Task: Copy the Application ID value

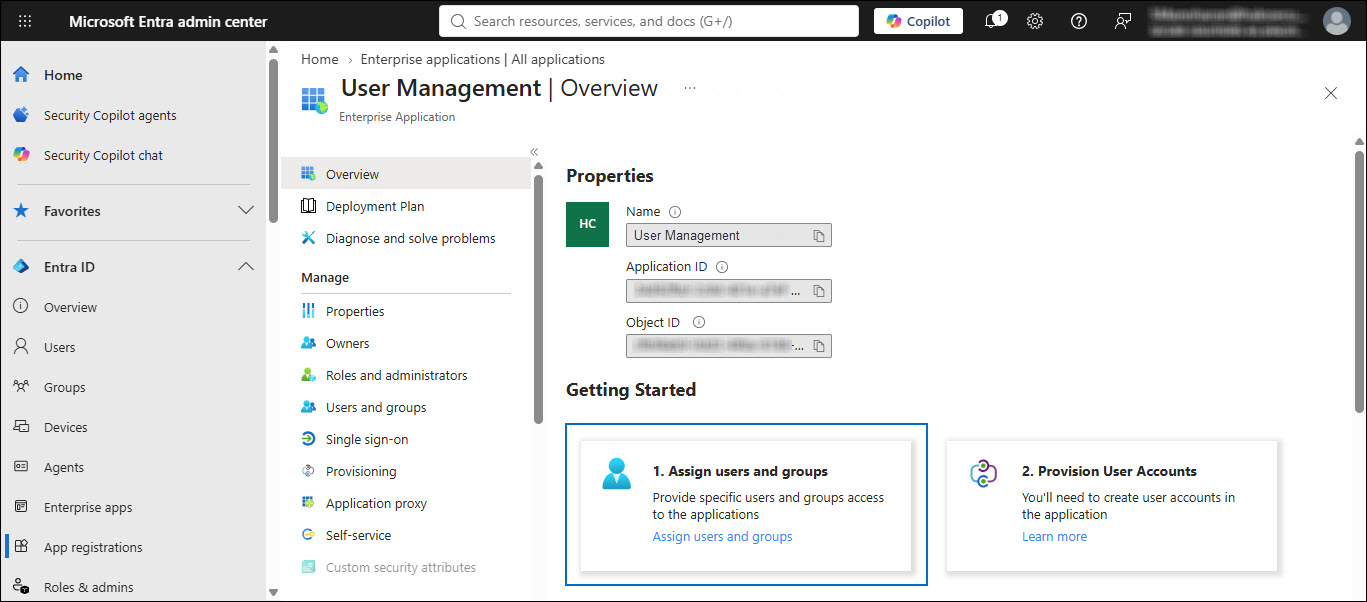Action: pyautogui.click(x=818, y=291)
